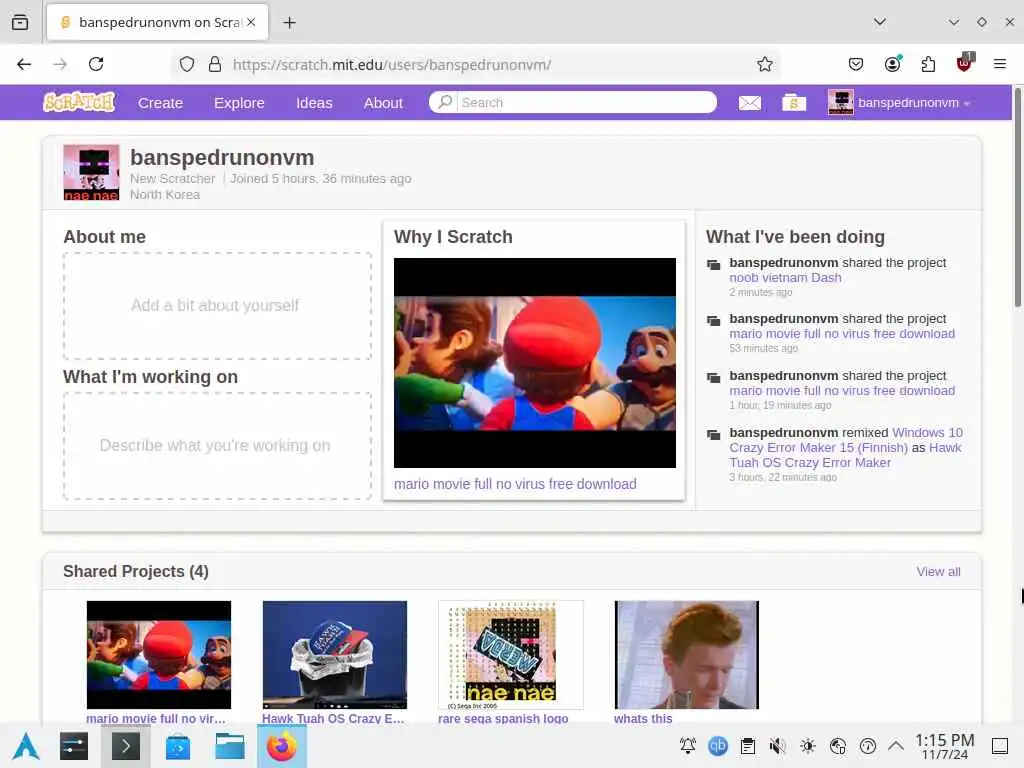Select the banspedrunonvm browser tab
The height and width of the screenshot is (768, 1024).
157,22
